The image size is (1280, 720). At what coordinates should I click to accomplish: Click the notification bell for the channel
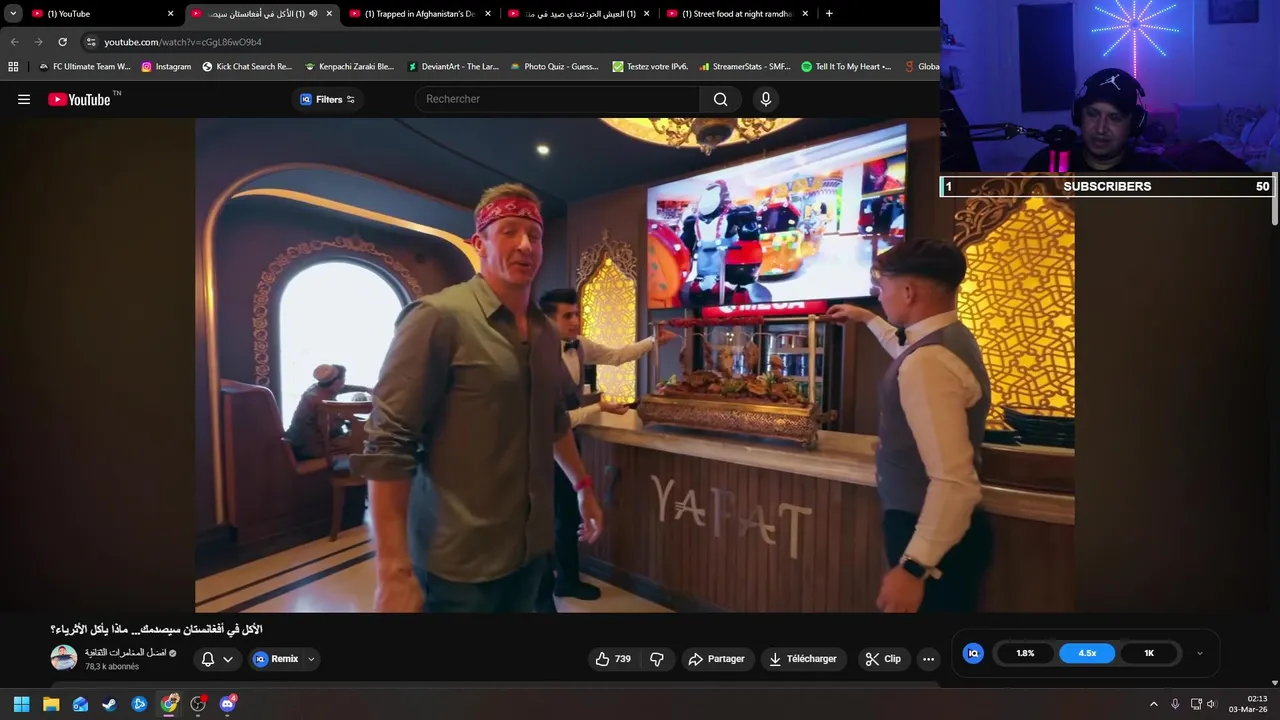tap(208, 659)
